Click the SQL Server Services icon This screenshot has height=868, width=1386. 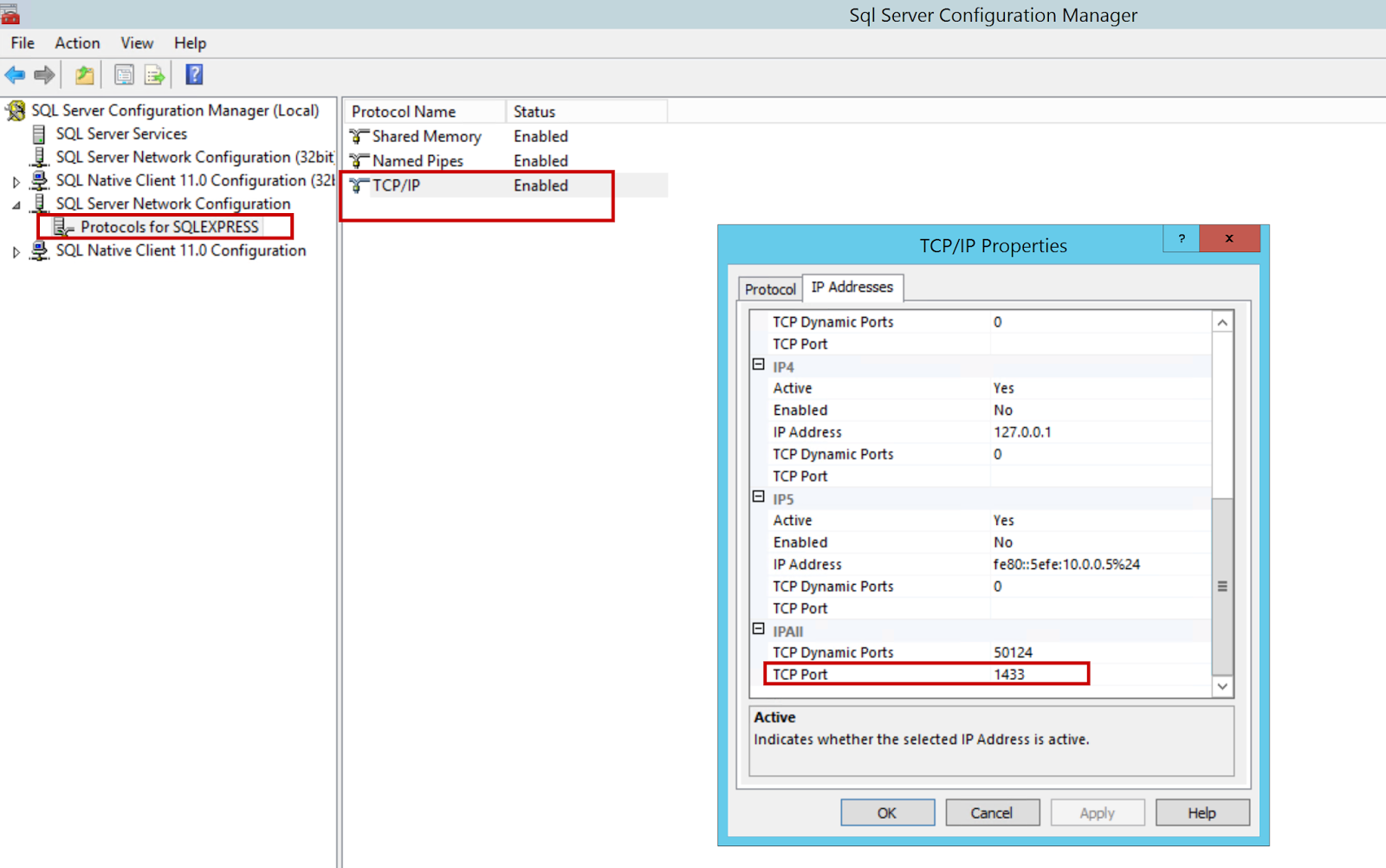coord(39,133)
